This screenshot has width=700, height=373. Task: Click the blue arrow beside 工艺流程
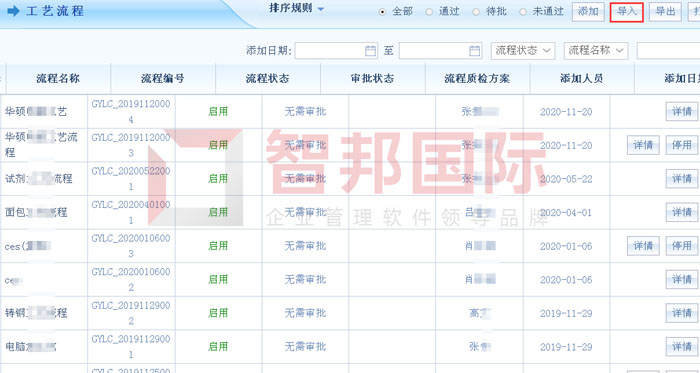pyautogui.click(x=13, y=11)
